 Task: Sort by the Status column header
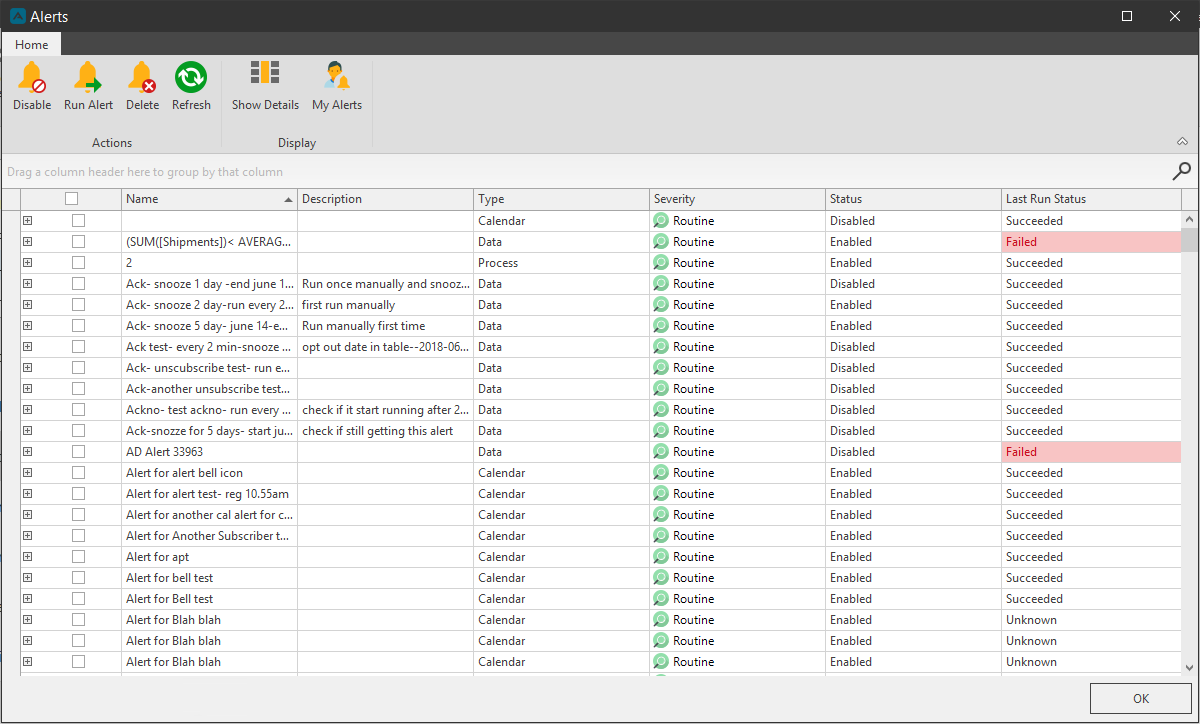[914, 199]
